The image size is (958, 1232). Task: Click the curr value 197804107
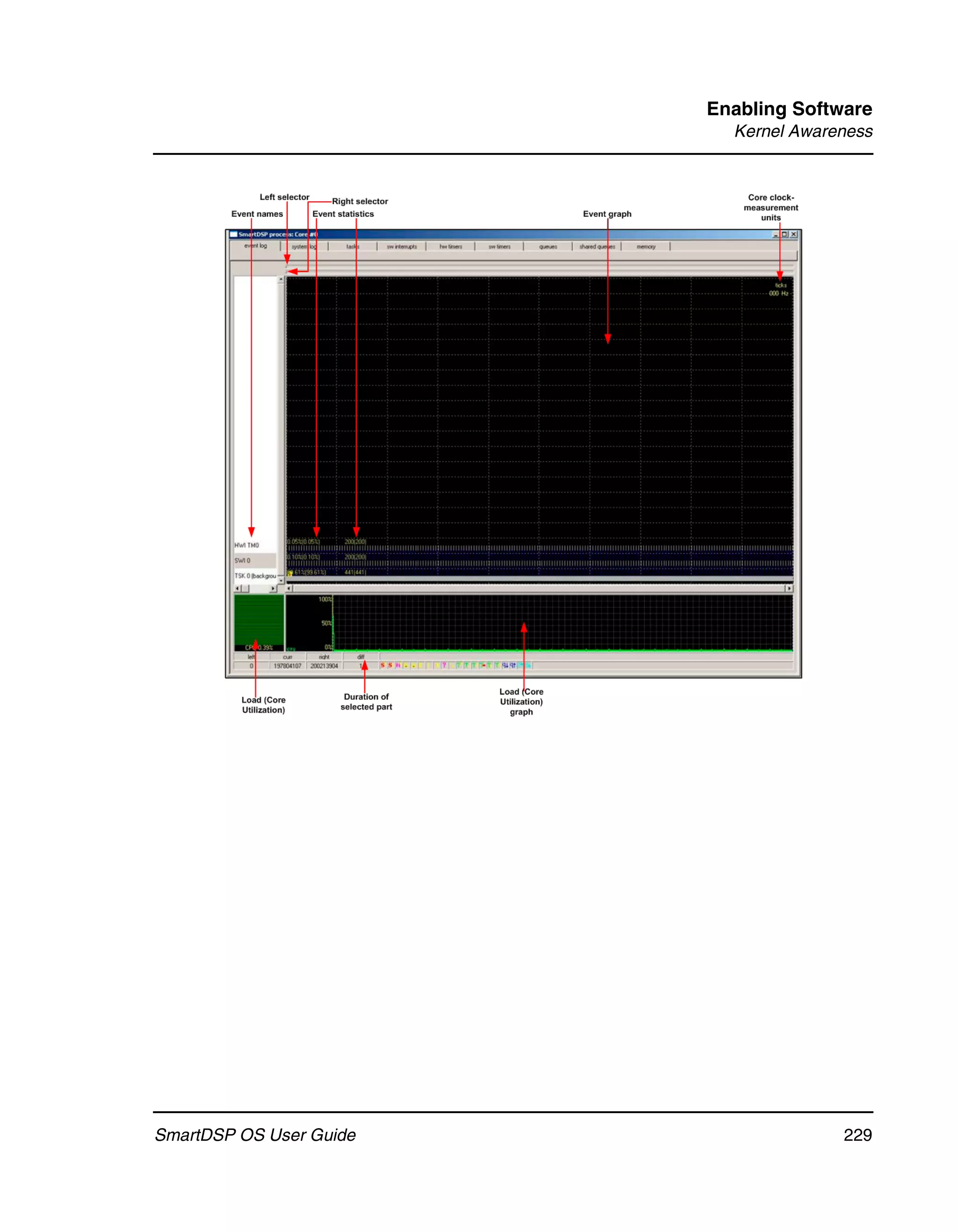click(288, 666)
